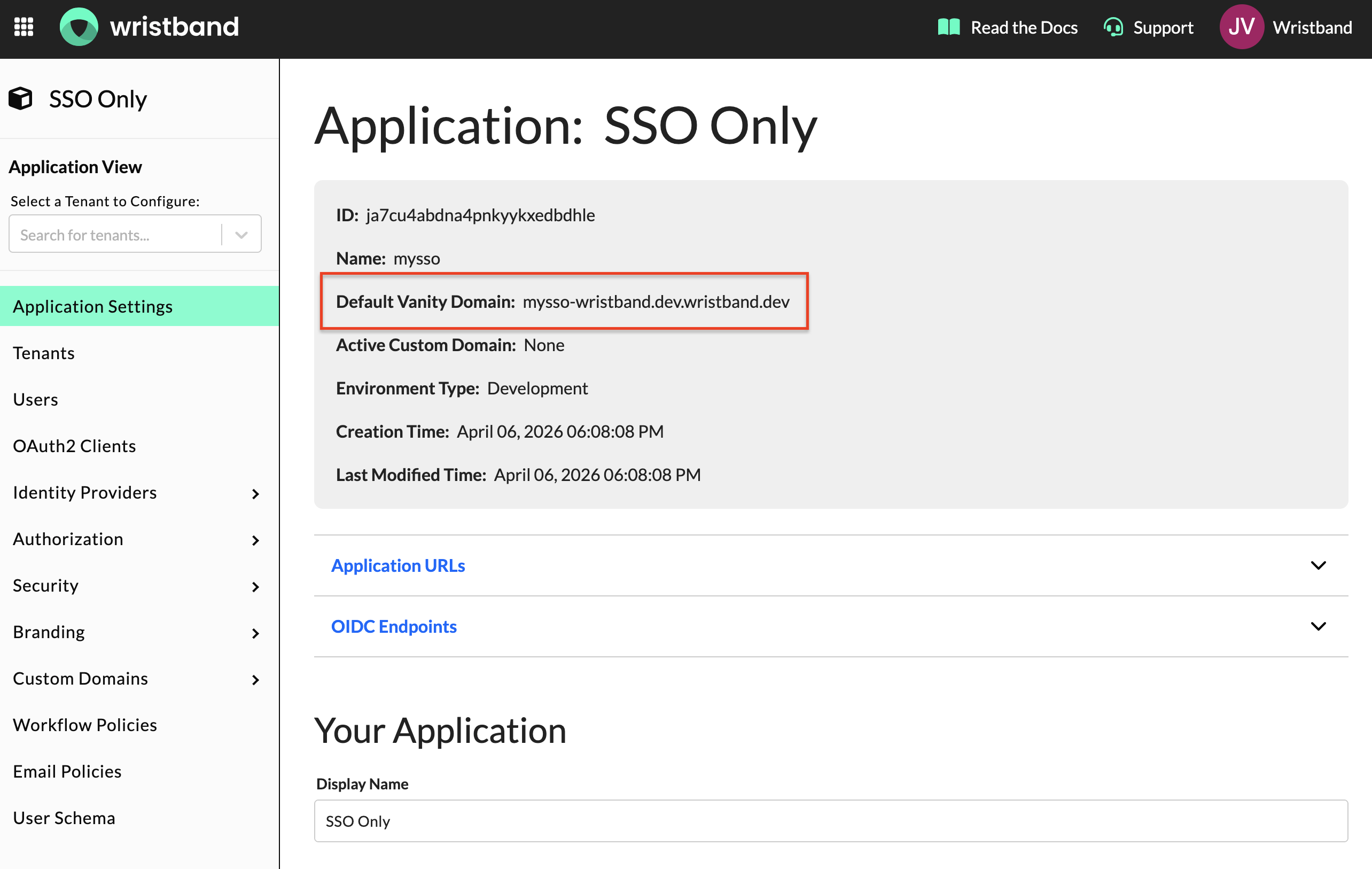1372x869 pixels.
Task: Click the Wristband shield logo
Action: click(79, 27)
